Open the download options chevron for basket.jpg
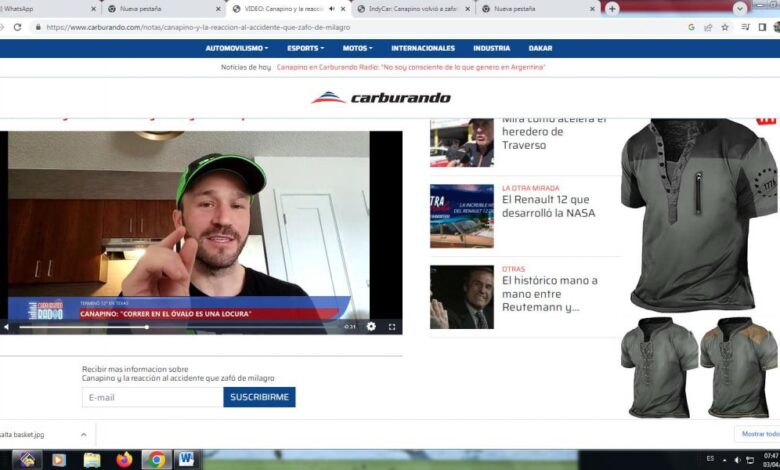The height and width of the screenshot is (470, 780). [84, 435]
